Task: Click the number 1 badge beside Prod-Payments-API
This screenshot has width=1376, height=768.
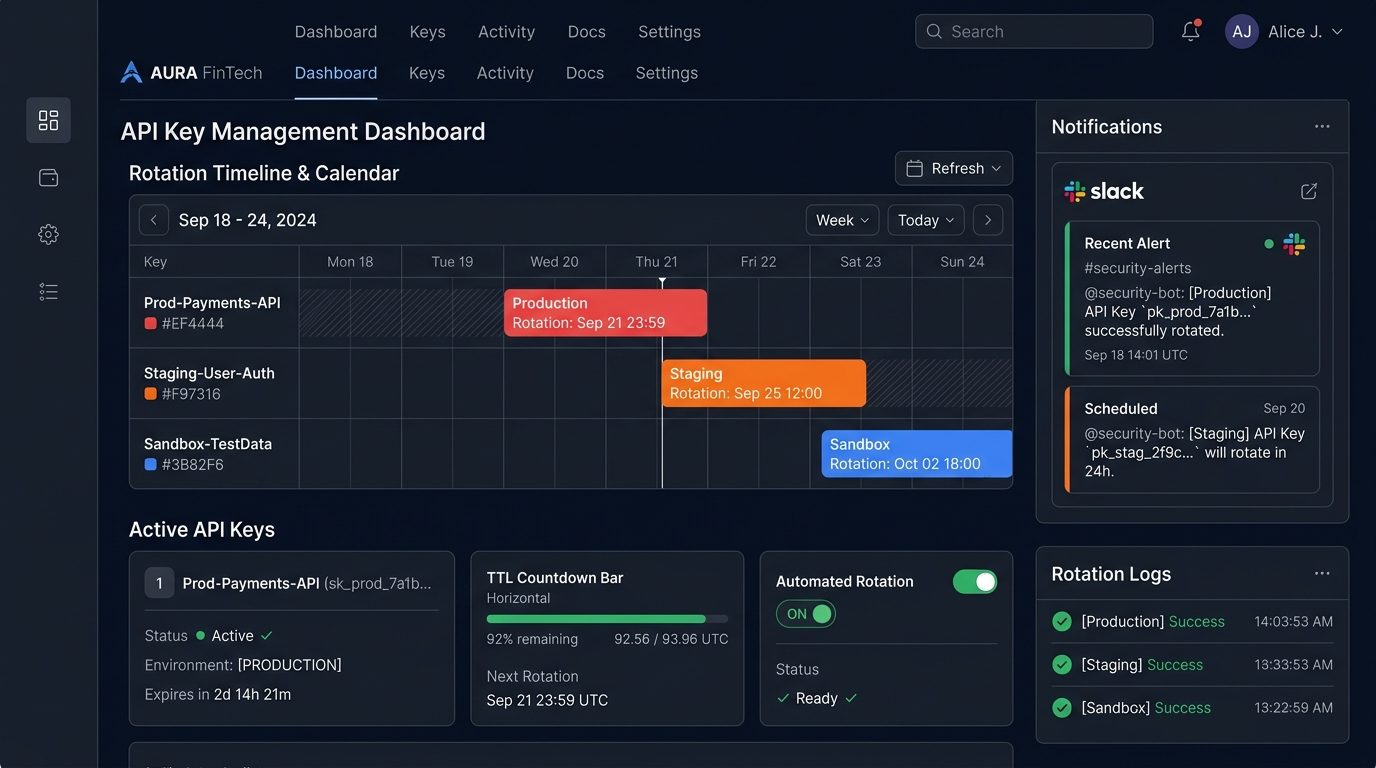Action: [x=159, y=583]
